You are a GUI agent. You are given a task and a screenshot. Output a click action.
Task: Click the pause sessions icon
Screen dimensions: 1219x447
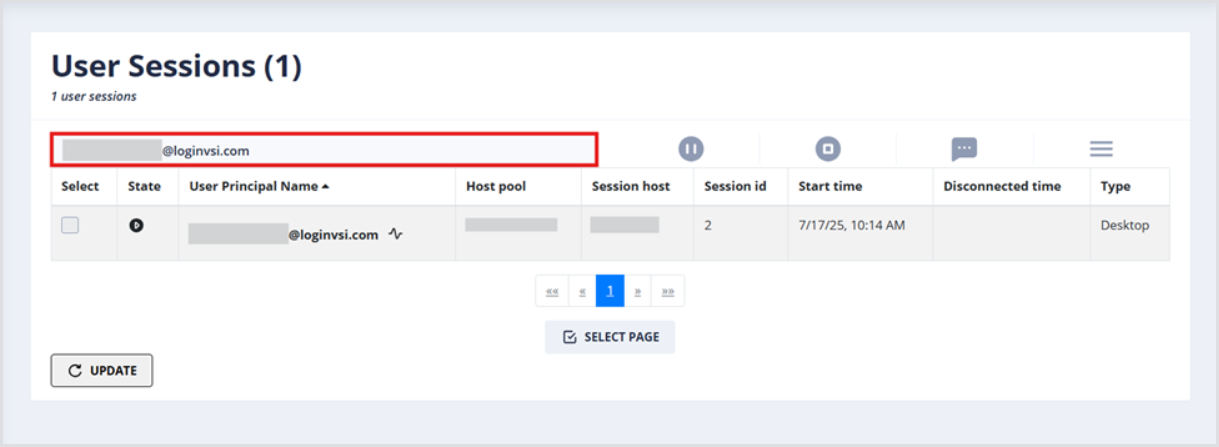(691, 149)
